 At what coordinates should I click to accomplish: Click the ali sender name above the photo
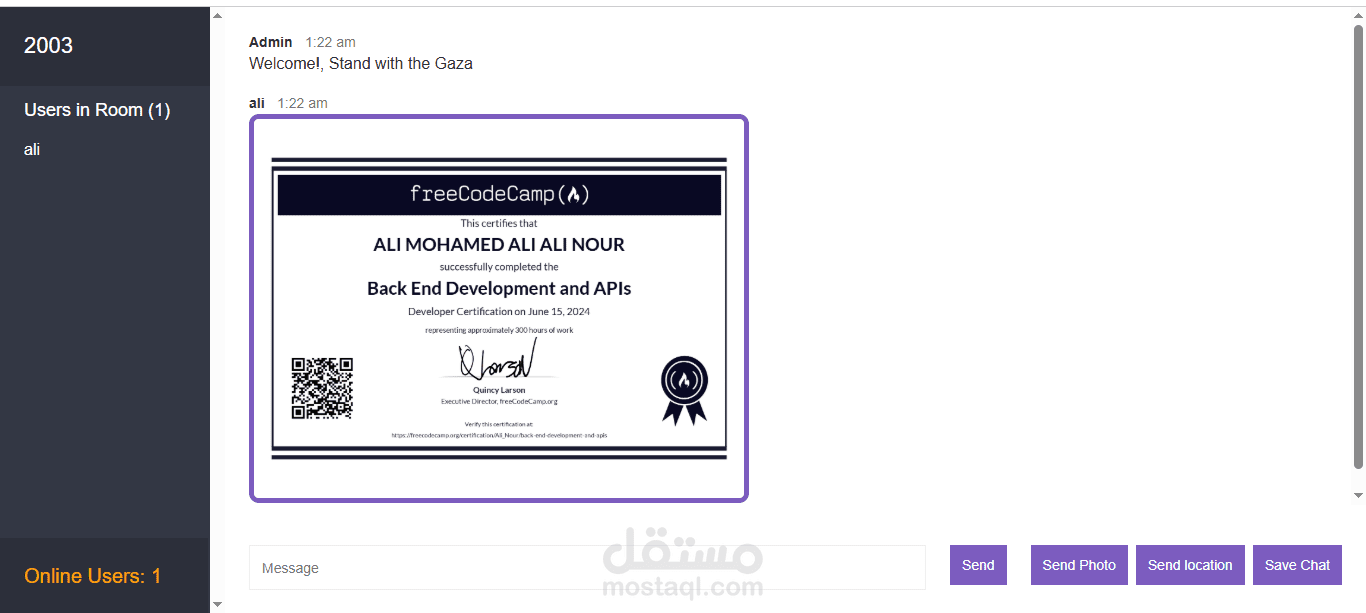click(x=257, y=103)
